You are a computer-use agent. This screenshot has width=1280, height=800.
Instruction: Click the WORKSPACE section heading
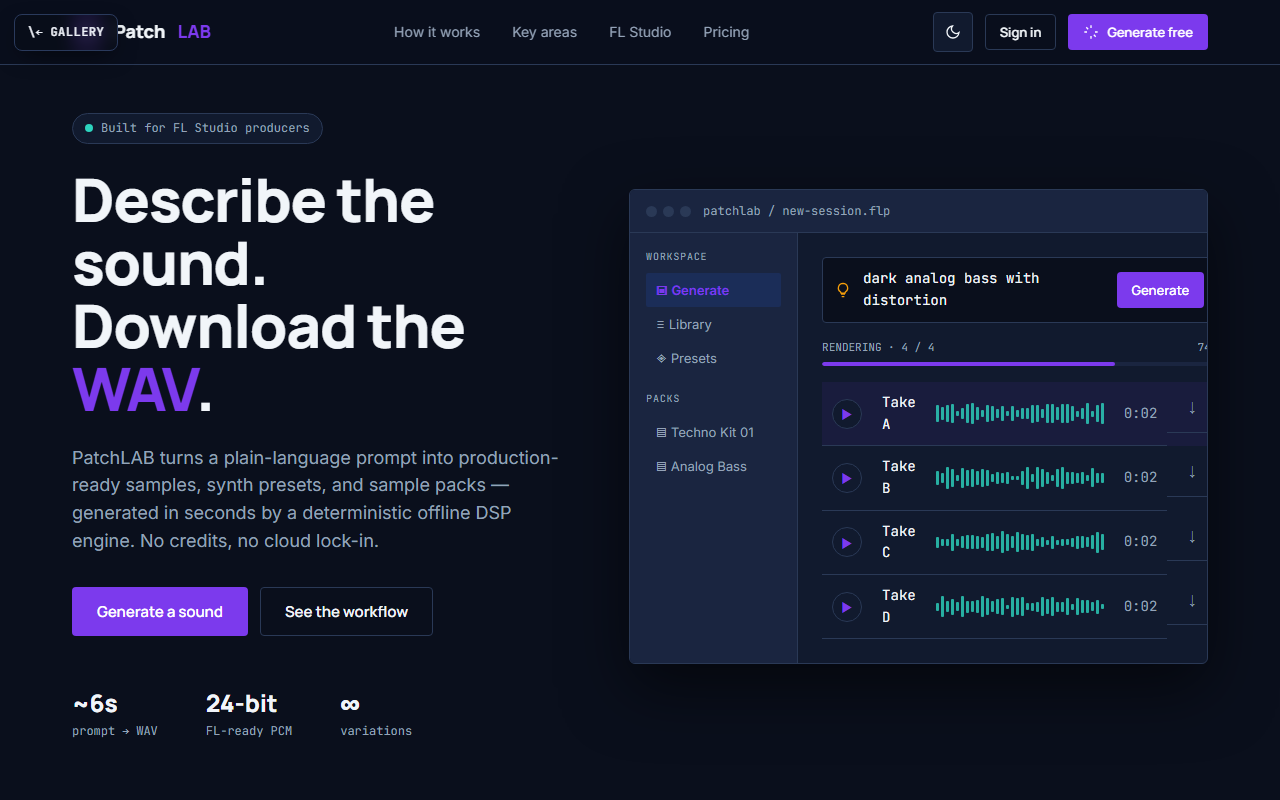[x=676, y=257]
